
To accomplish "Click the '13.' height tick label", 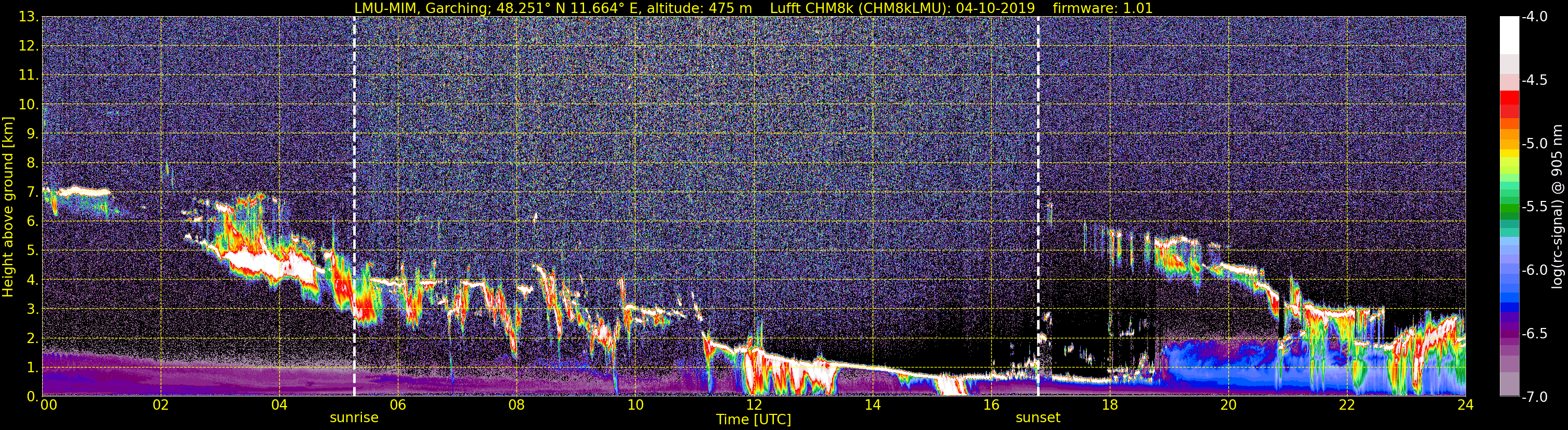I will point(28,17).
